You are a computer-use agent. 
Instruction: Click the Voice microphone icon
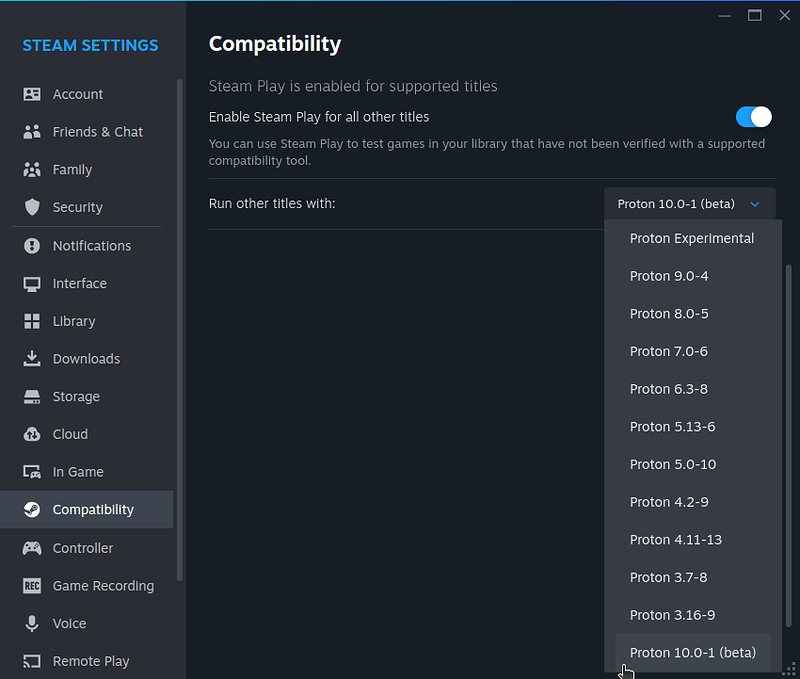click(x=32, y=623)
